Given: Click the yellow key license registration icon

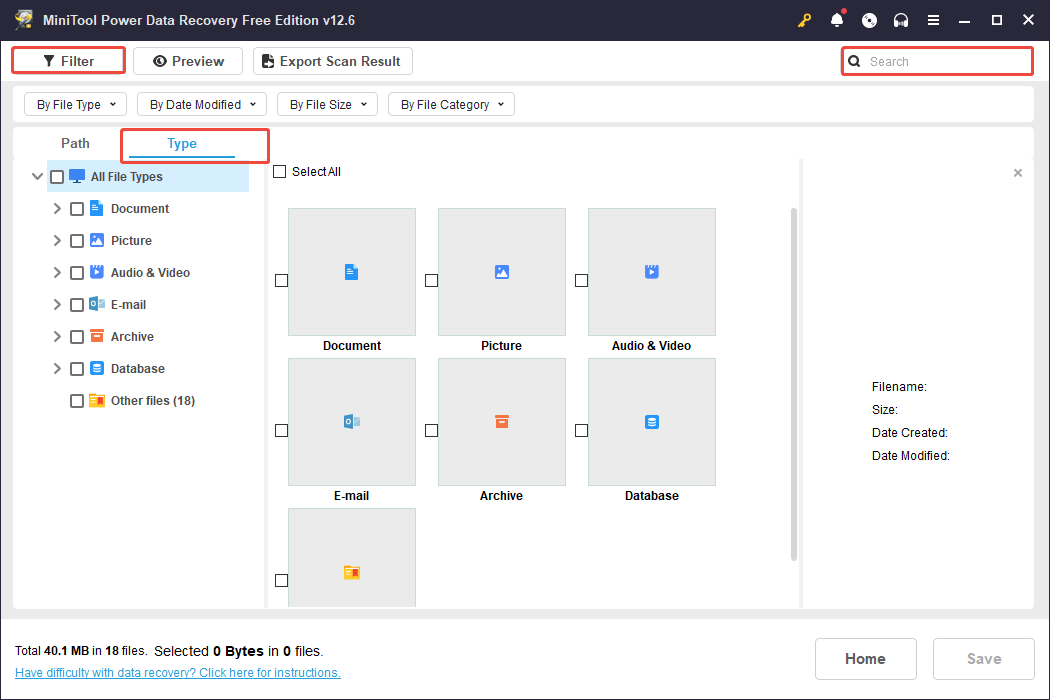Looking at the screenshot, I should [804, 19].
